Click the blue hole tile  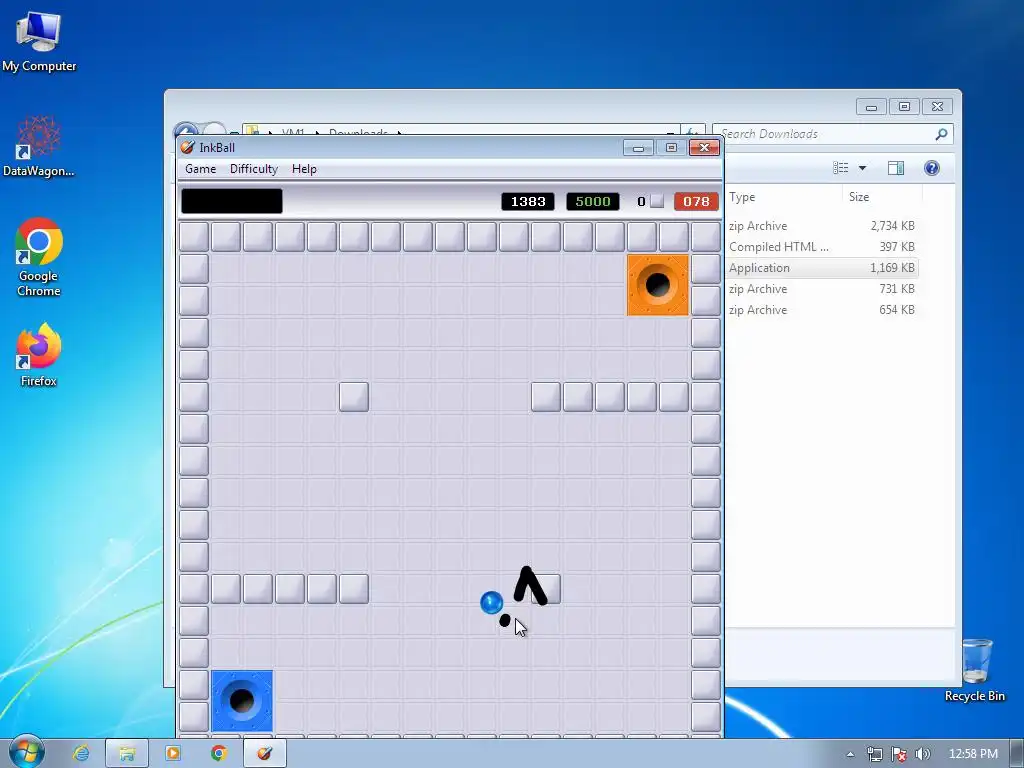click(x=242, y=701)
